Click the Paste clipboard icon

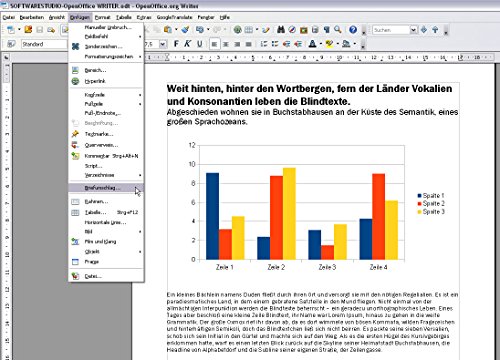coord(168,30)
